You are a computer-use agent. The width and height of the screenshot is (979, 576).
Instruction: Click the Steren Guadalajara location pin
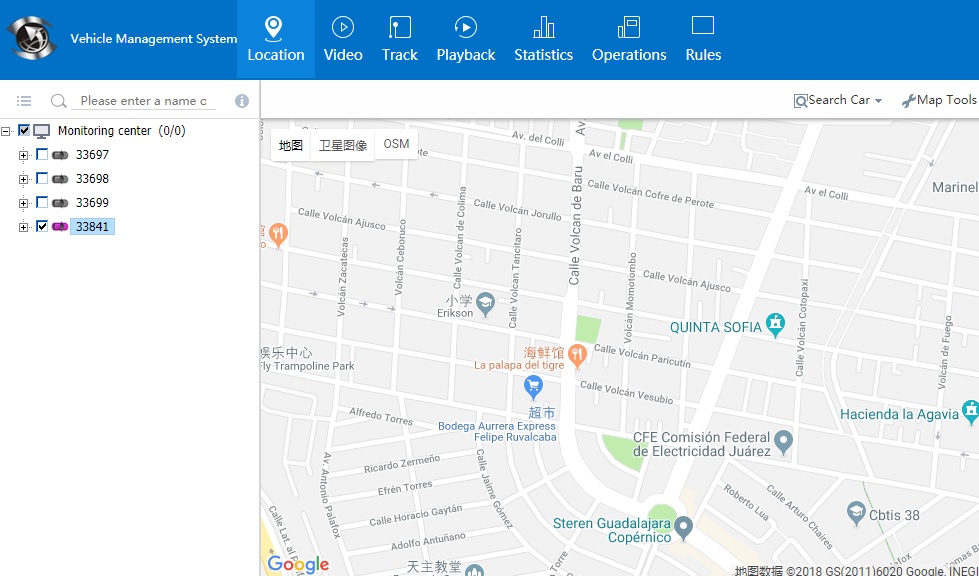(x=683, y=525)
